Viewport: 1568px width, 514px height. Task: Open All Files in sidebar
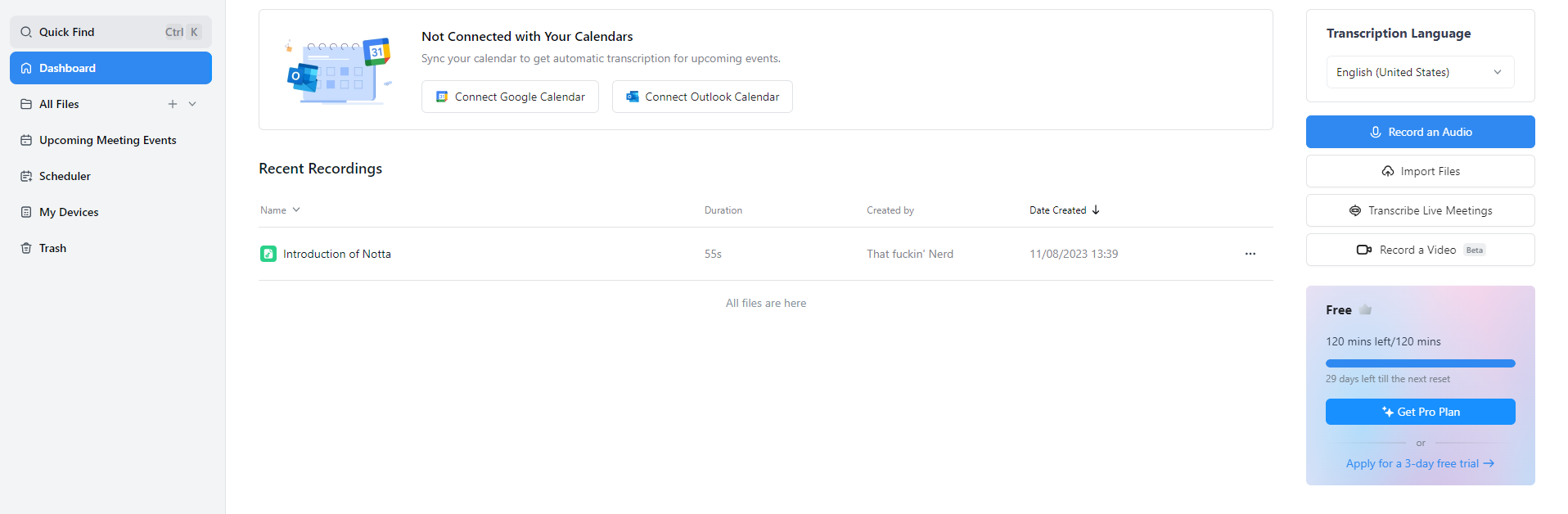click(110, 104)
